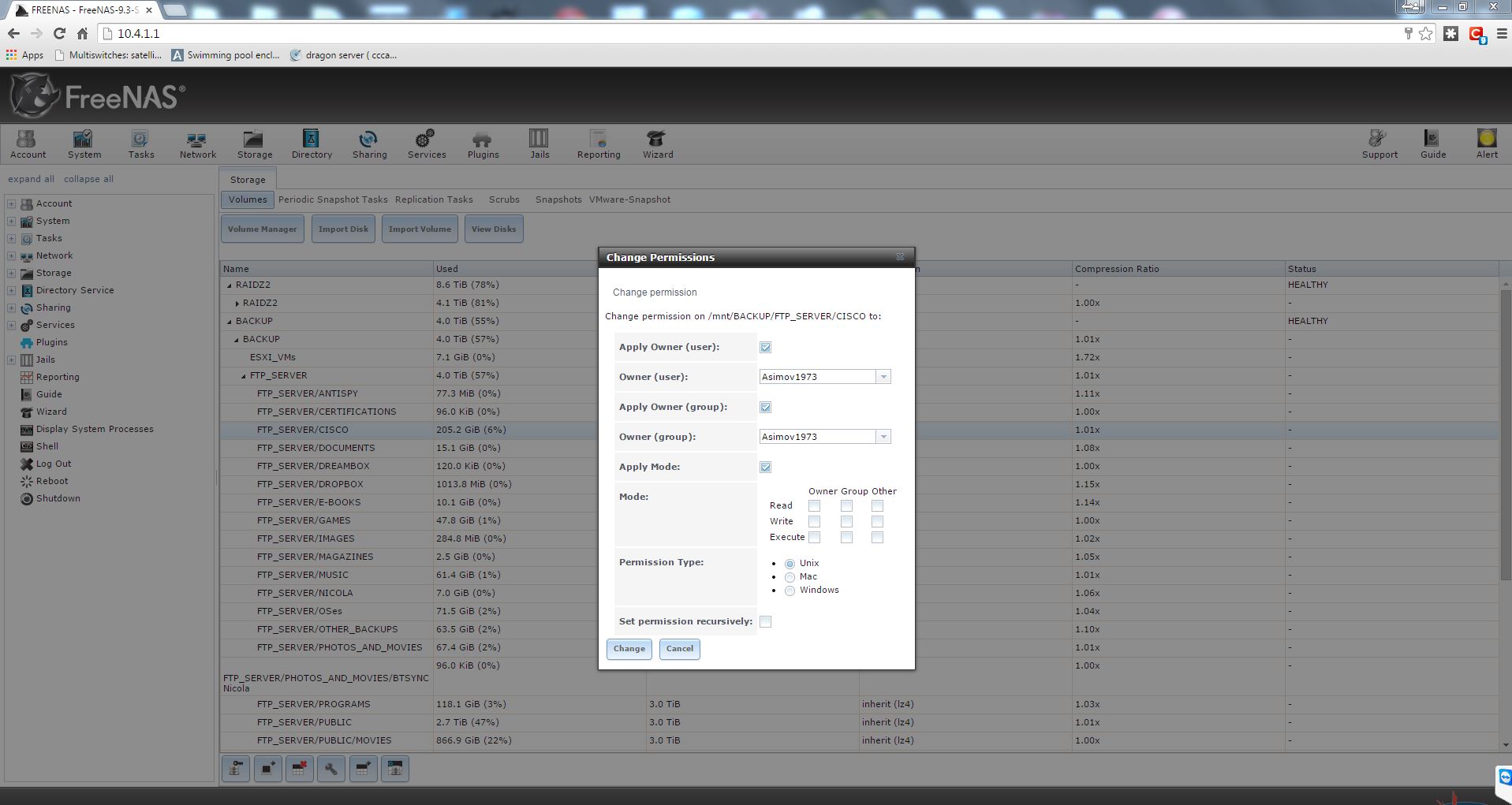The width and height of the screenshot is (1512, 805).
Task: Switch to Replication Tasks tab
Action: point(434,199)
